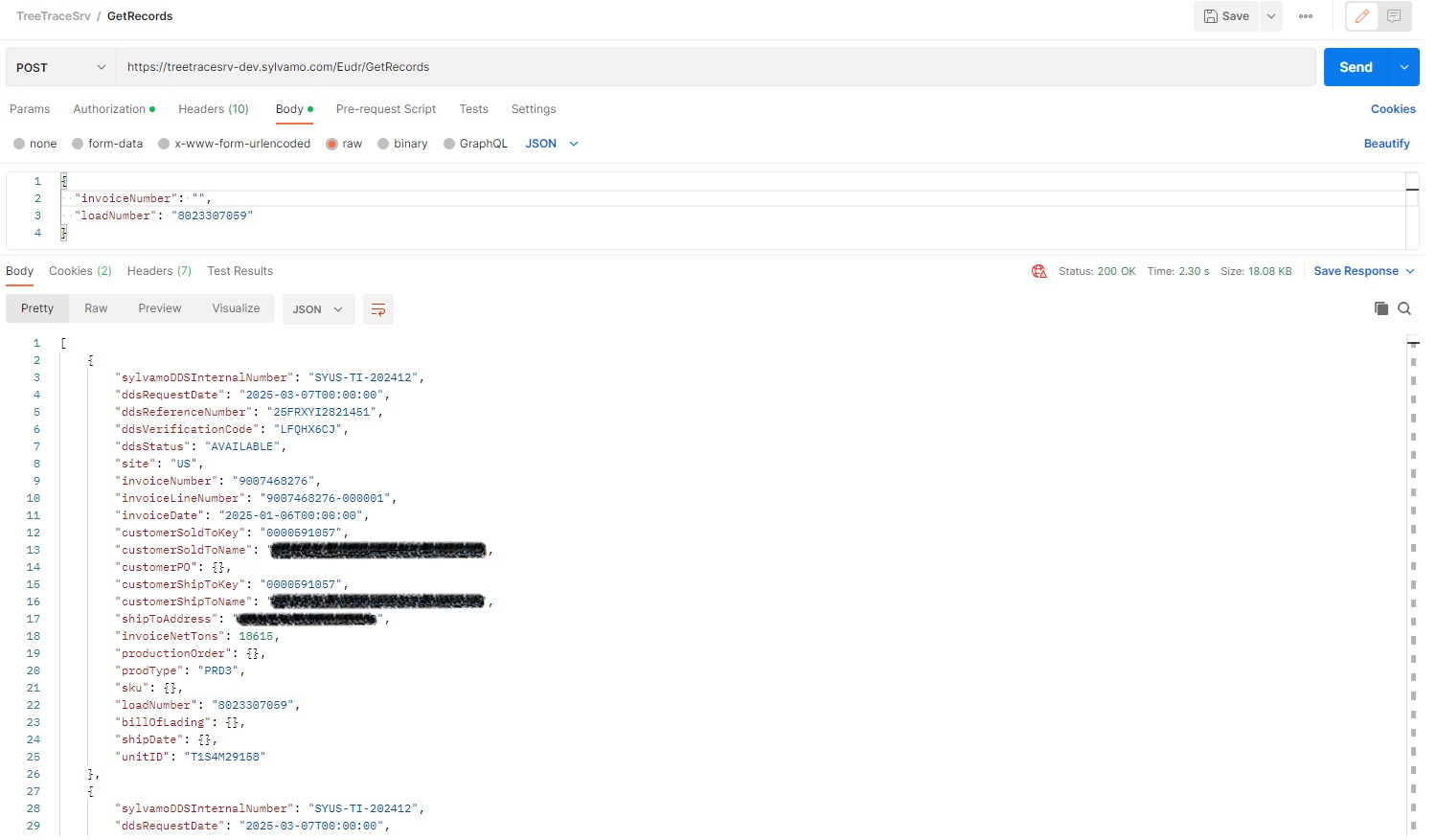Viewport: 1436px width, 840px height.
Task: Open the POST method dropdown
Action: (x=60, y=67)
